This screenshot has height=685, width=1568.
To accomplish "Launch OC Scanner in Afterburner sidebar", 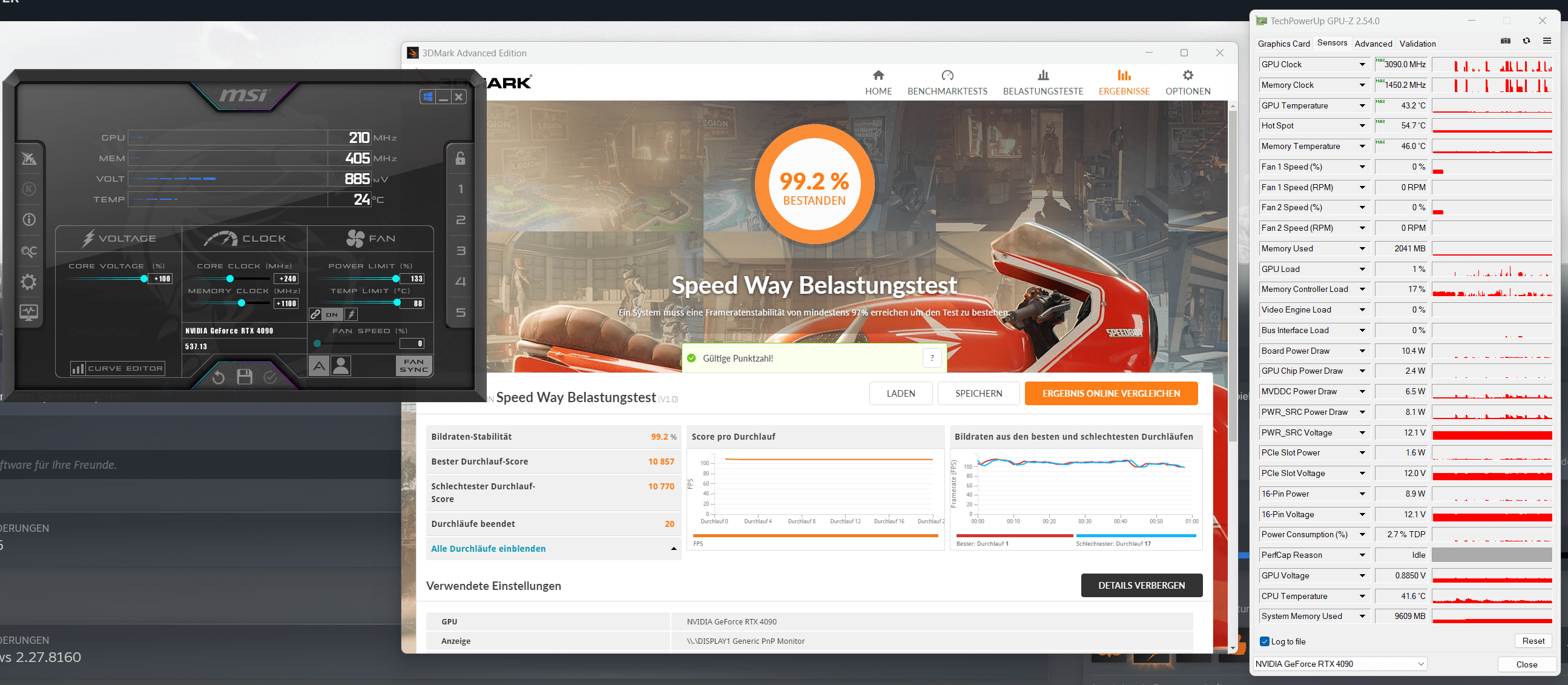I will pos(28,251).
